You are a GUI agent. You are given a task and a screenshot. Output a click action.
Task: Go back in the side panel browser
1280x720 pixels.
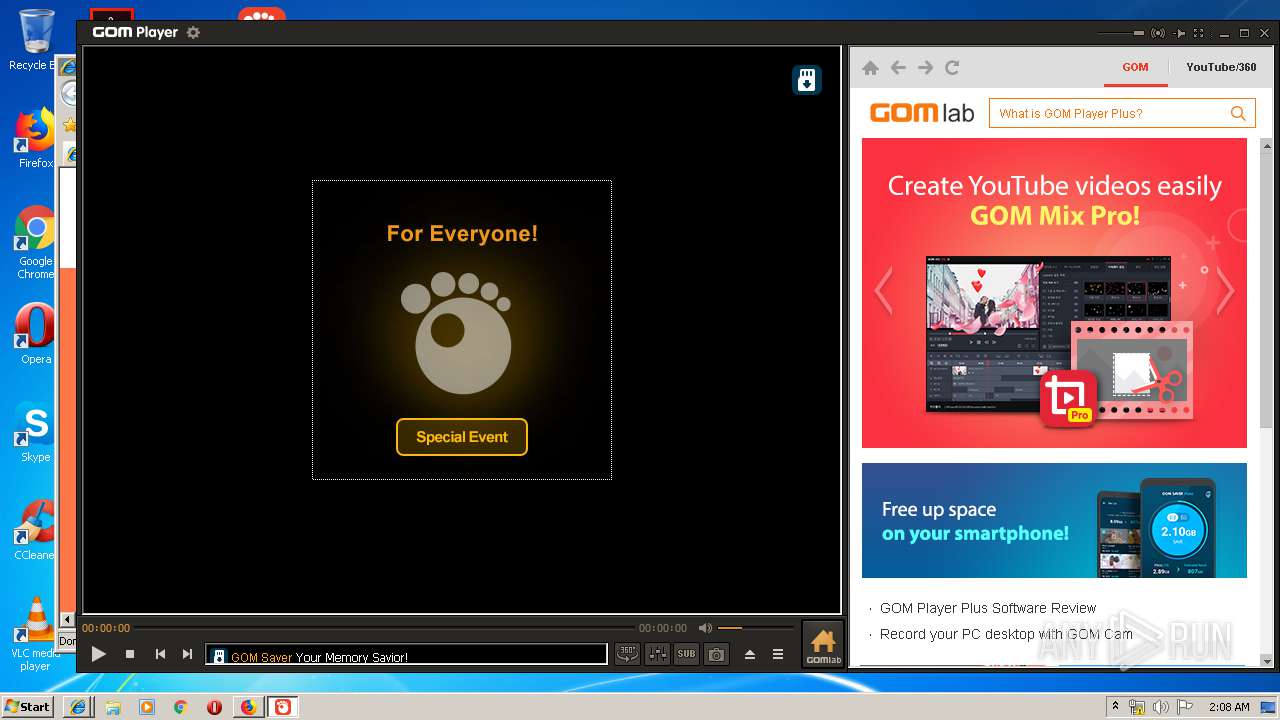pyautogui.click(x=898, y=68)
